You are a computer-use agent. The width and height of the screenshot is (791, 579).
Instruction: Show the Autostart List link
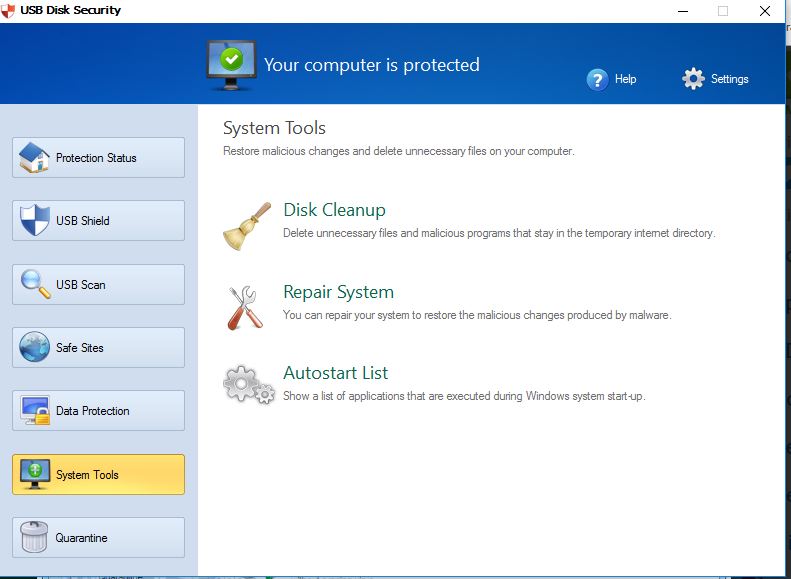click(335, 373)
